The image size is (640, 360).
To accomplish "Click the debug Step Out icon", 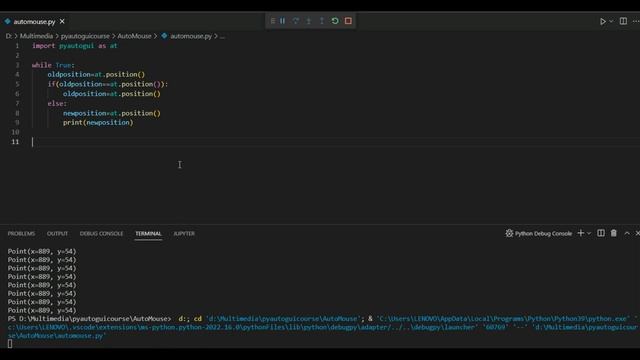I will click(322, 21).
